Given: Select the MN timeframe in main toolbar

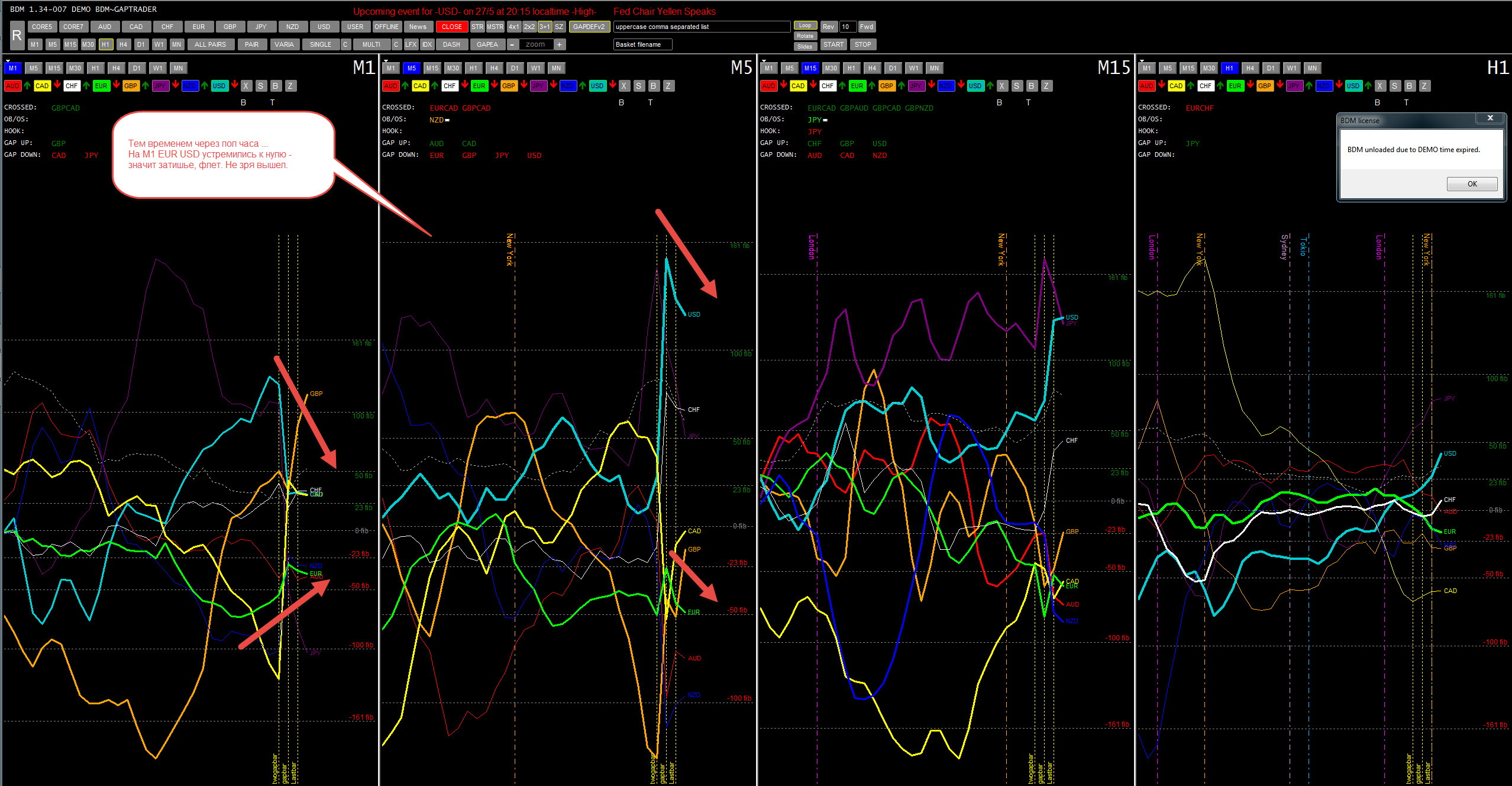Looking at the screenshot, I should coord(176,44).
